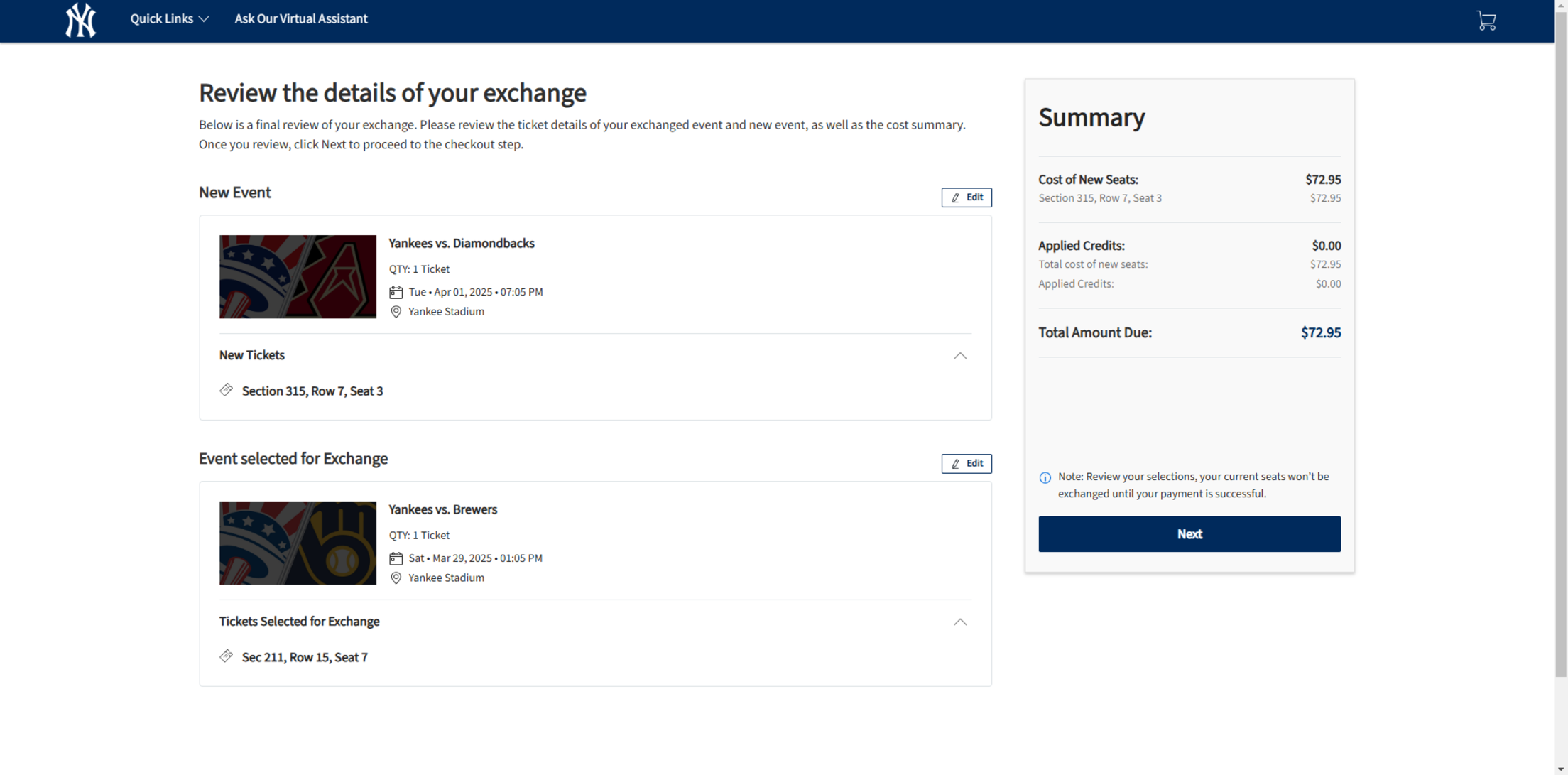This screenshot has height=775, width=1568.
Task: Click the calendar icon beside Mar 29 date
Action: point(396,558)
